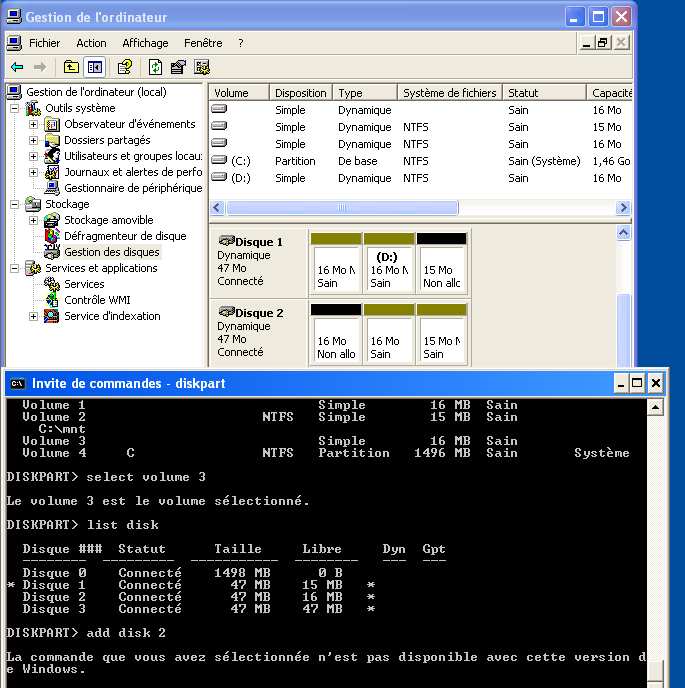Click the command prompt title bar icon
Image resolution: width=685 pixels, height=688 pixels.
point(17,383)
